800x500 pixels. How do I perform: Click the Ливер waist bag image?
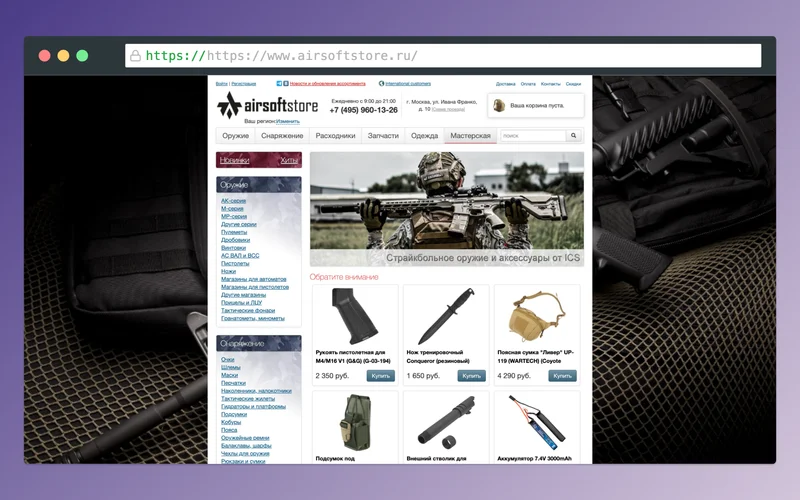click(537, 316)
